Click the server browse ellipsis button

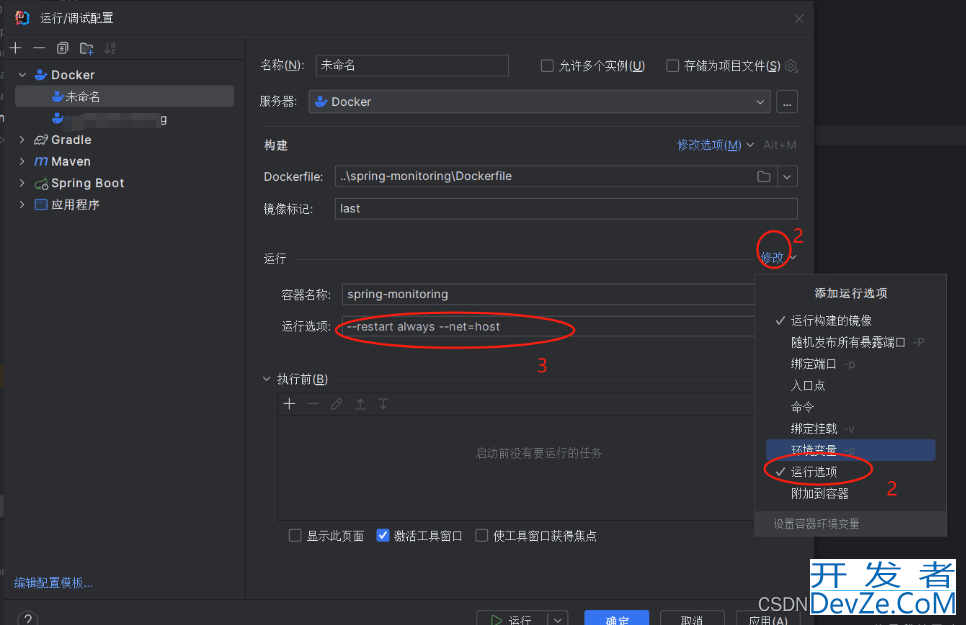[x=787, y=102]
